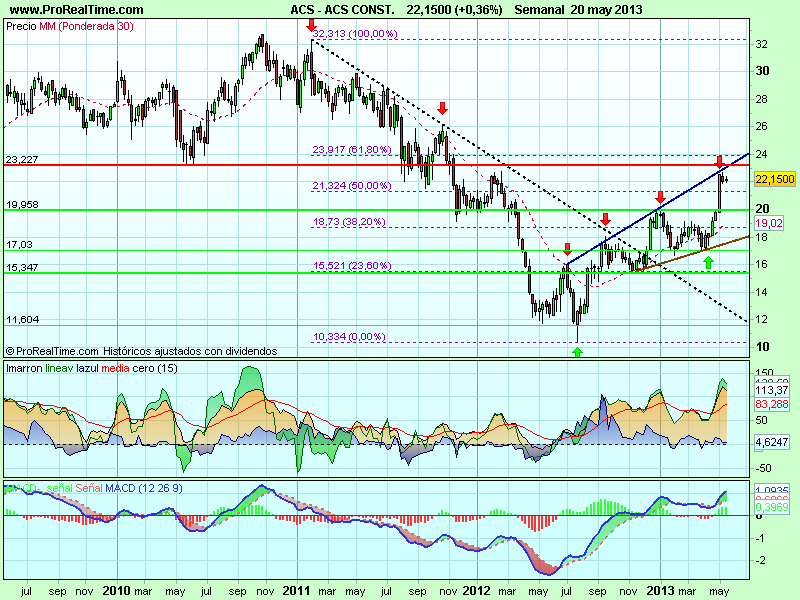
Task: Click the red arrow above the 32,313 label
Action: (312, 25)
